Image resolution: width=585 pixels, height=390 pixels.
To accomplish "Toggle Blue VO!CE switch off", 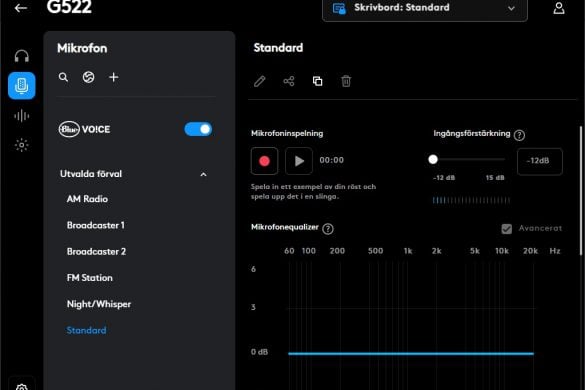I will click(x=198, y=129).
